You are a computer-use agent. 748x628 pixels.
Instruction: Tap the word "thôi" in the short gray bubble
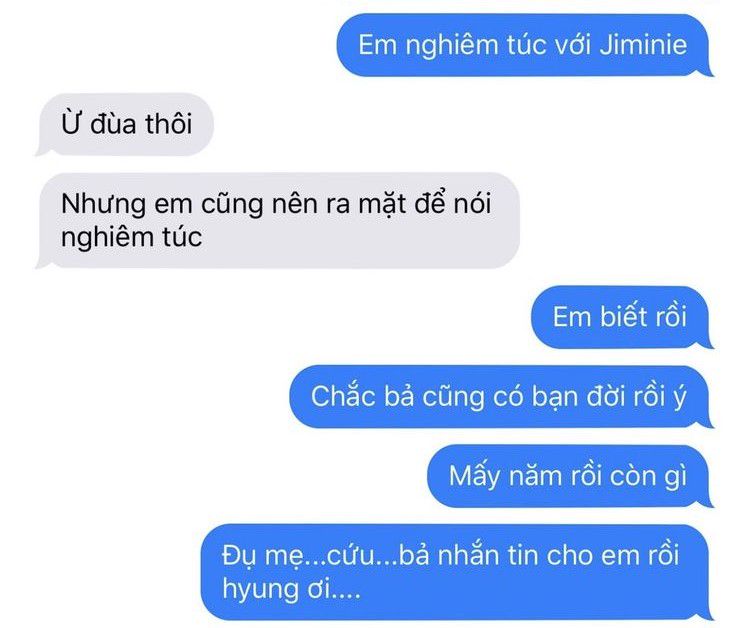(168, 125)
